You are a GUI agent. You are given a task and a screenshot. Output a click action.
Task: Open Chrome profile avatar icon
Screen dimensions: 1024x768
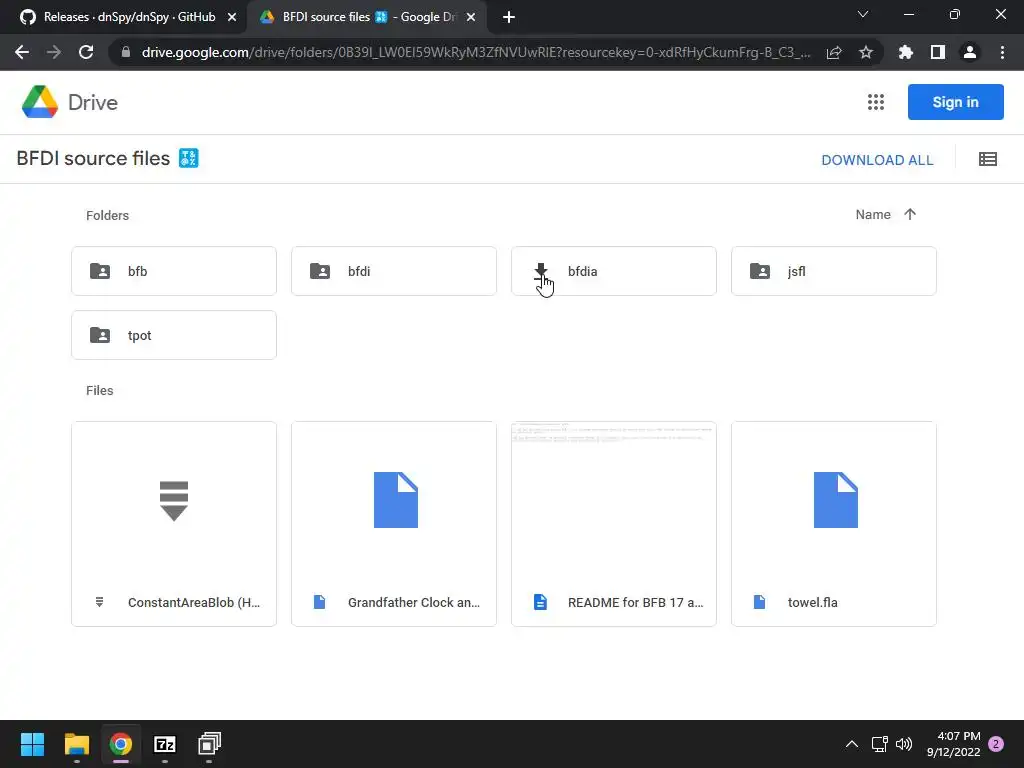pyautogui.click(x=970, y=52)
